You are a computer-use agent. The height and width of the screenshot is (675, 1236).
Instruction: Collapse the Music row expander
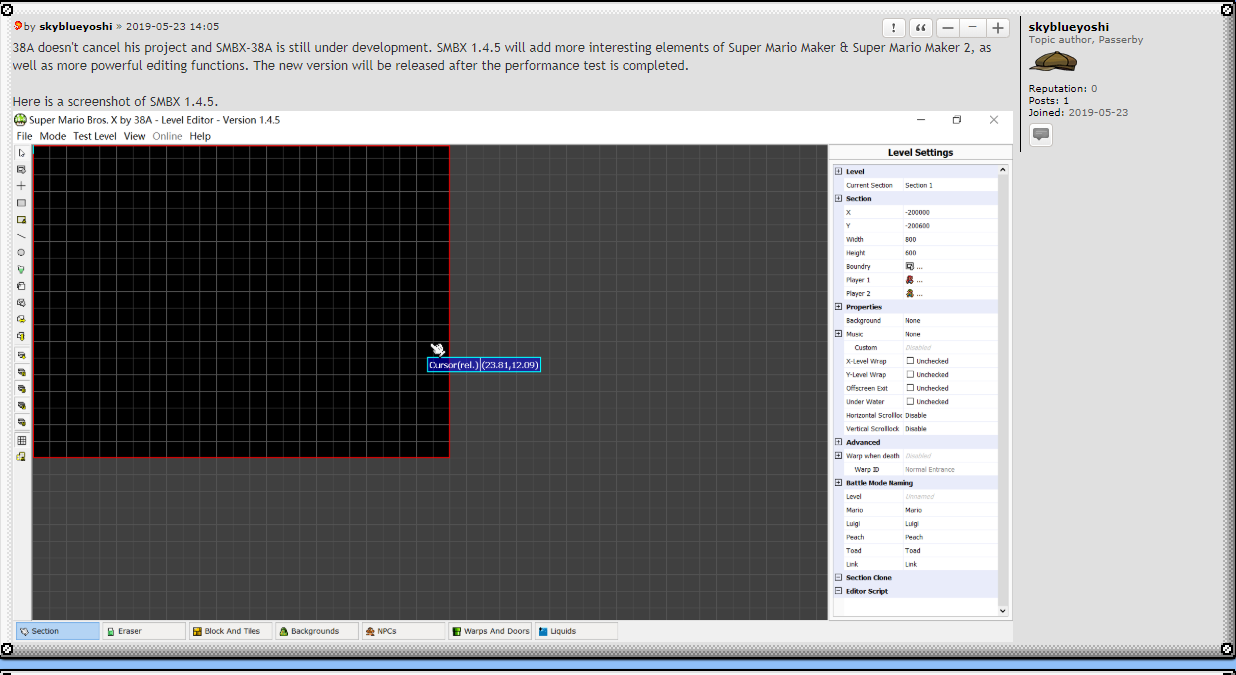[x=838, y=334]
